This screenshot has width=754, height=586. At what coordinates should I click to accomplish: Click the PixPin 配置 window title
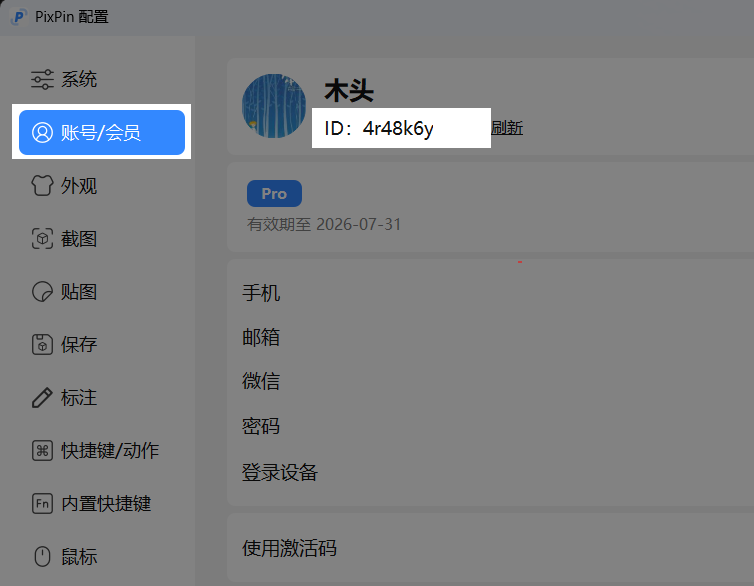tap(72, 17)
